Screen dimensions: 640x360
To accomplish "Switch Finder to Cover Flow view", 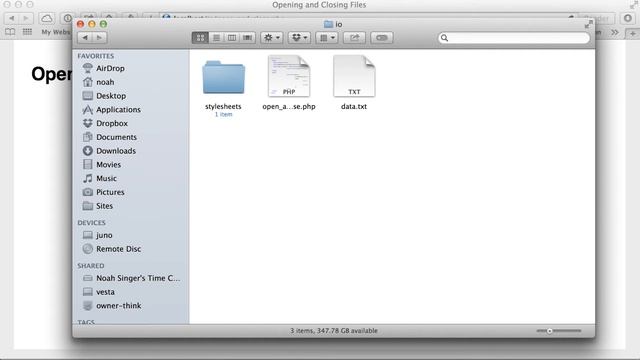I will (x=247, y=38).
